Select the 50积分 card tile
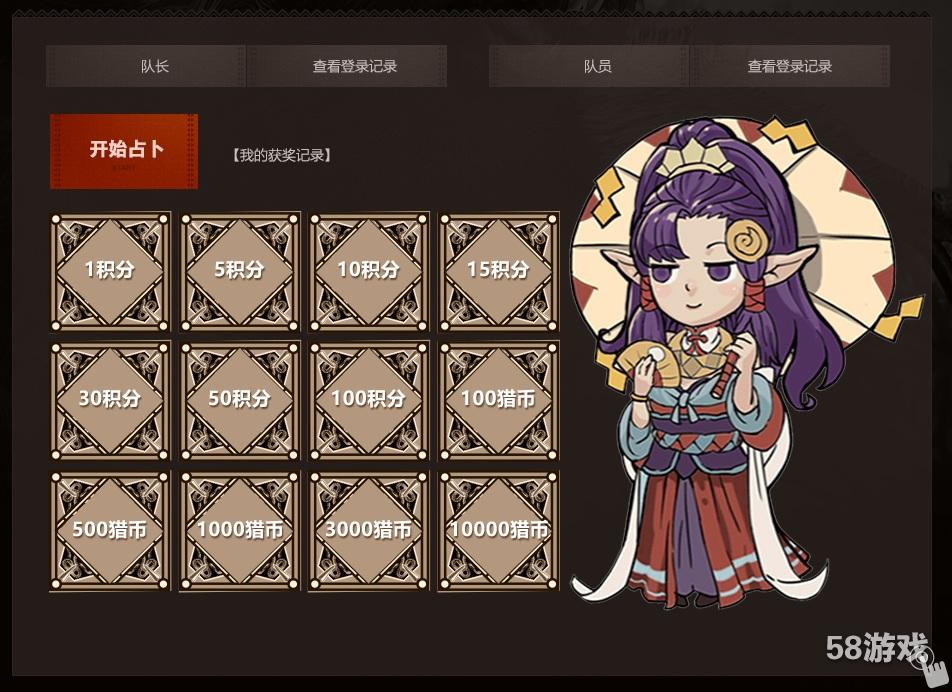The height and width of the screenshot is (692, 952). [x=240, y=401]
